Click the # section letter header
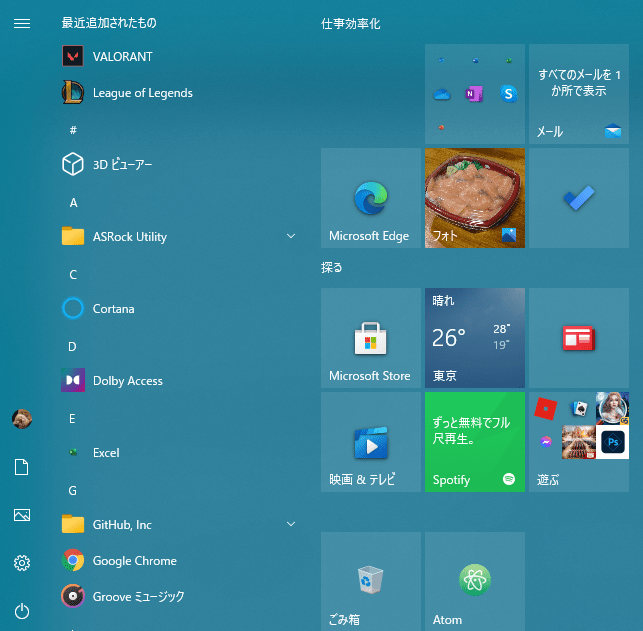 [x=73, y=130]
